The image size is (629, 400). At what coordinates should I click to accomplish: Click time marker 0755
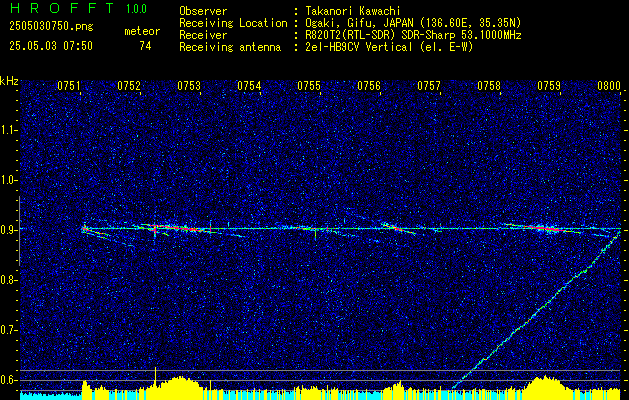[309, 85]
